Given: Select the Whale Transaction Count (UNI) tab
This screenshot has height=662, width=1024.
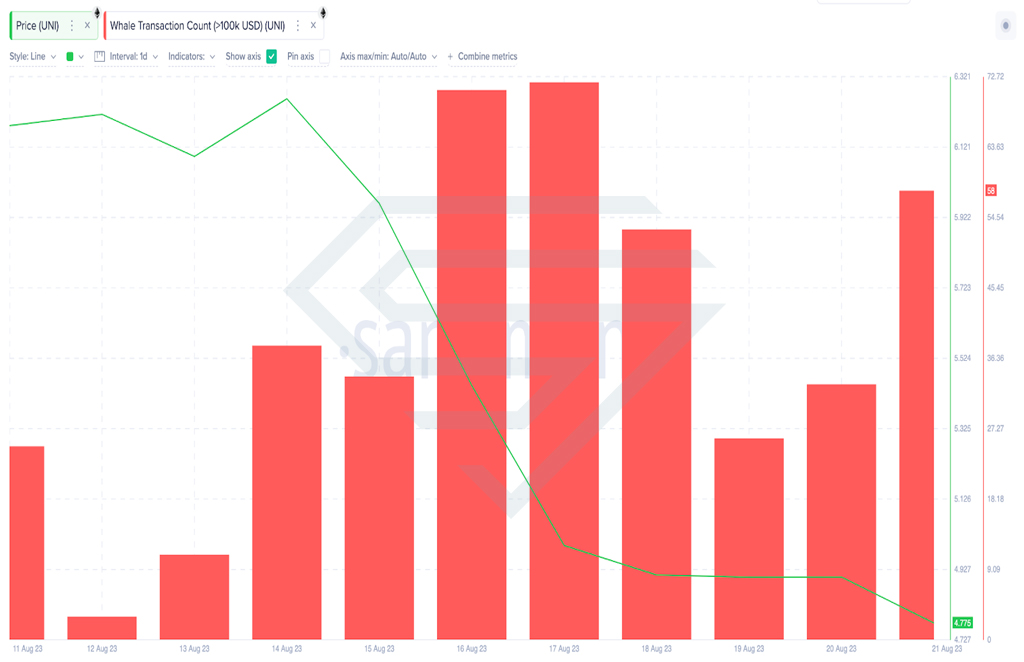Looking at the screenshot, I should pyautogui.click(x=197, y=25).
